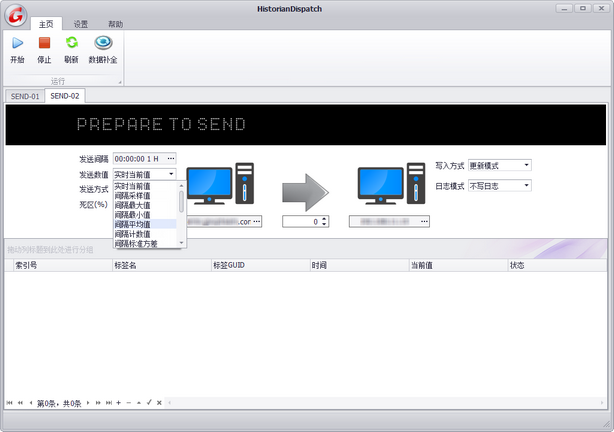Select 间隔最大值 in dropdown list
This screenshot has height=432, width=614.
tap(145, 205)
